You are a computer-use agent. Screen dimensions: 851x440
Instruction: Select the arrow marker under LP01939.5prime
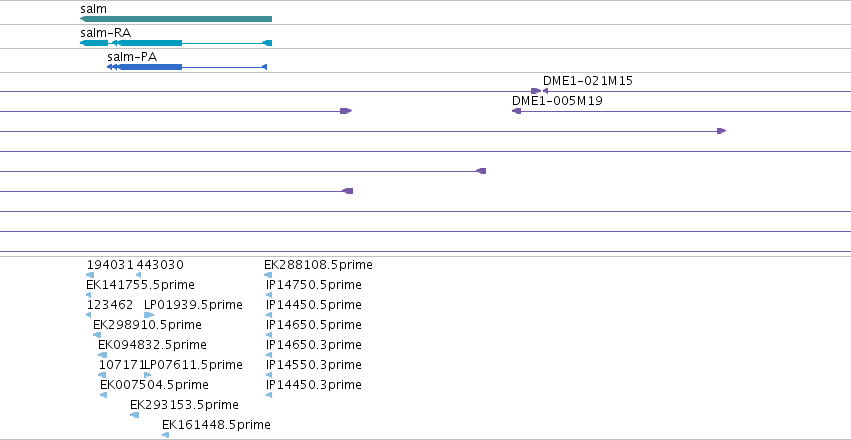[x=149, y=315]
